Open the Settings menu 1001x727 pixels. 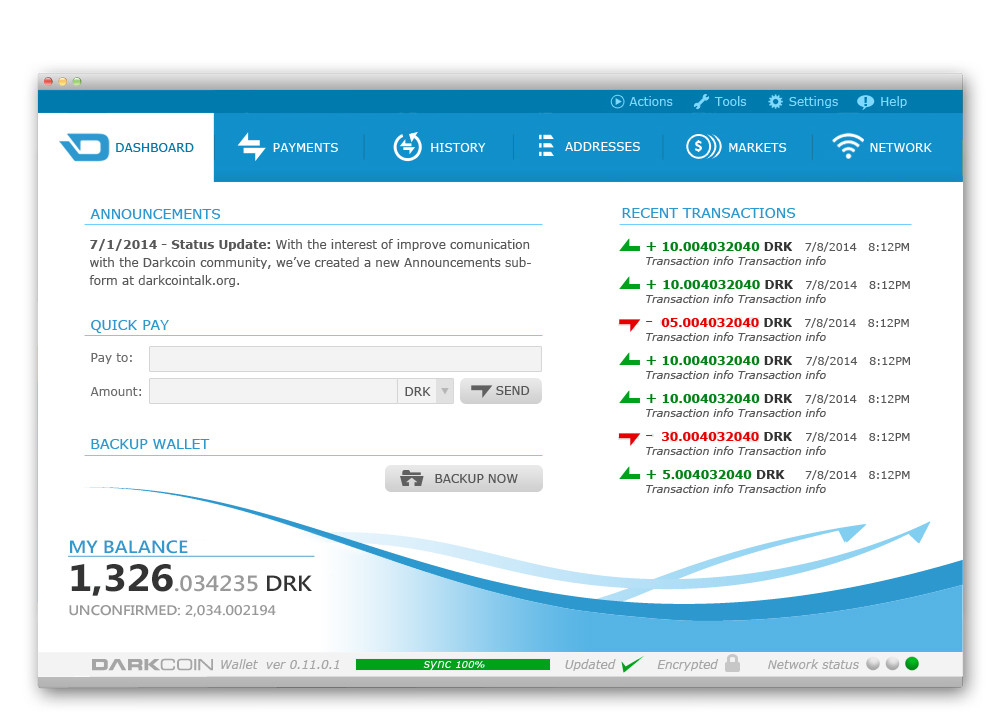803,101
